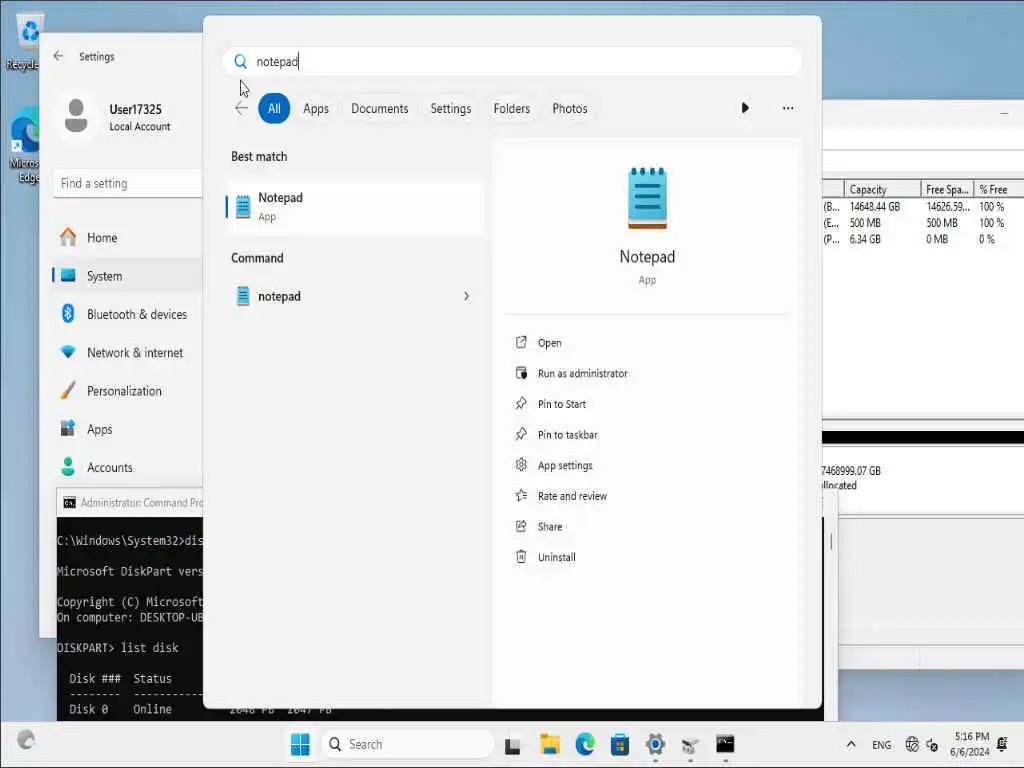
Task: Open Accounts in Settings sidebar
Action: click(127, 468)
